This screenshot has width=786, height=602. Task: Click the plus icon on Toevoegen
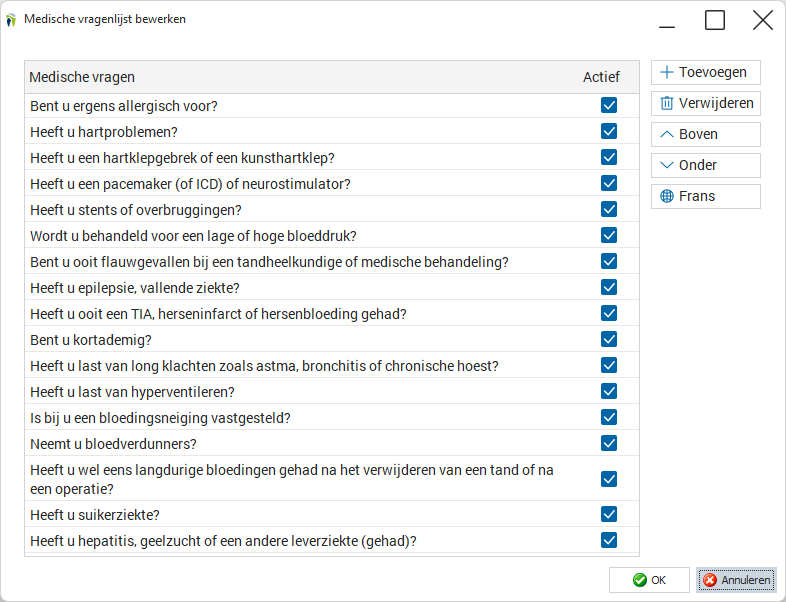[667, 72]
